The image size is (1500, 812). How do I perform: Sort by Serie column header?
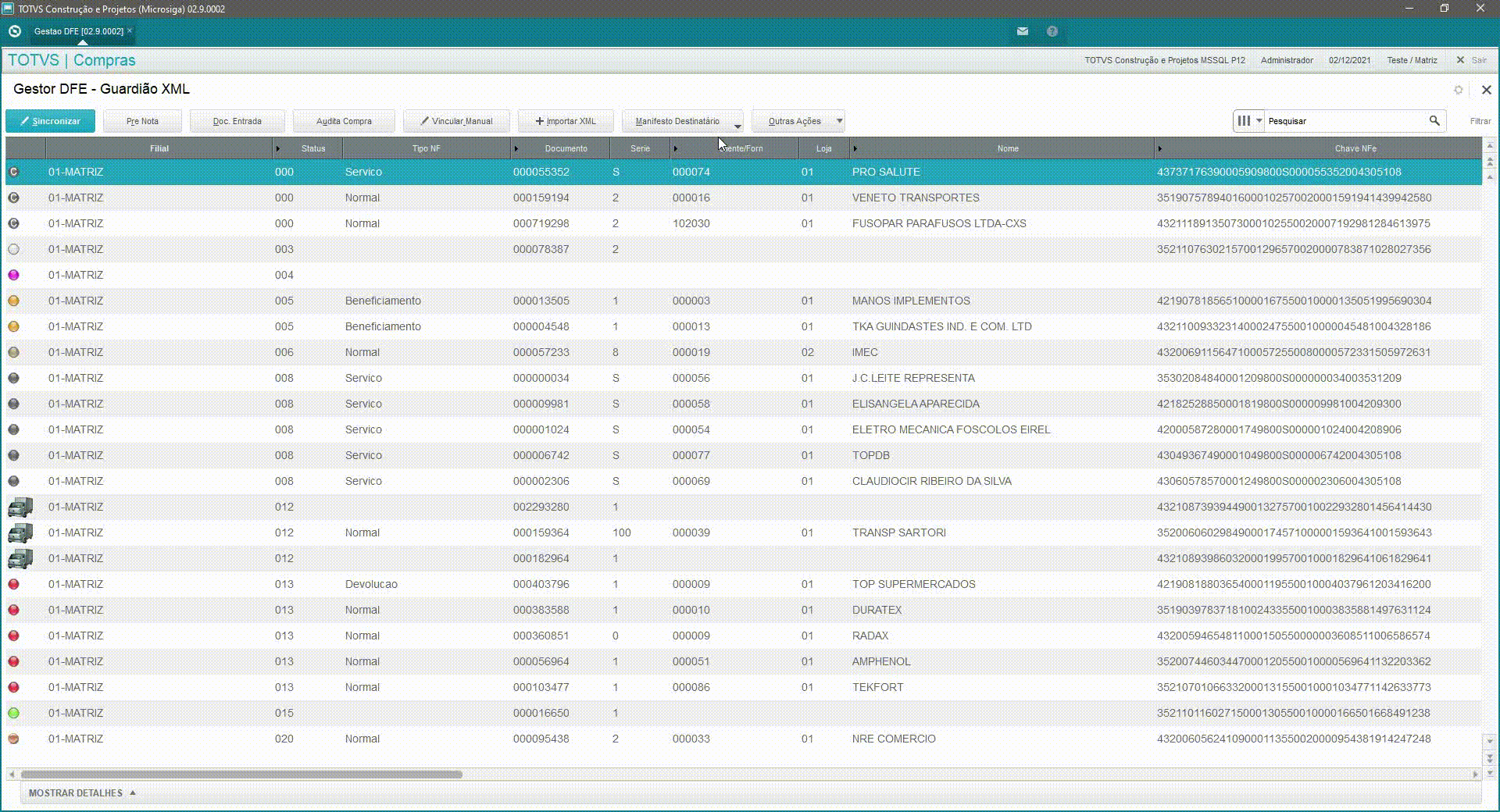[640, 148]
